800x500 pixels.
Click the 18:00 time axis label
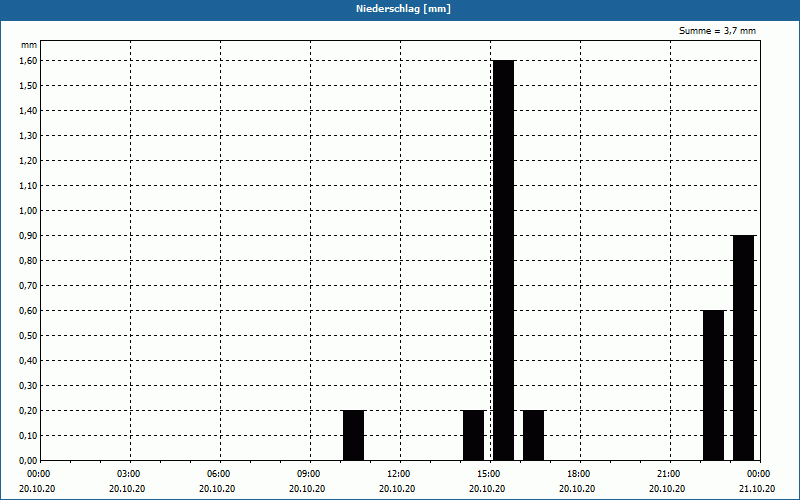click(x=579, y=474)
